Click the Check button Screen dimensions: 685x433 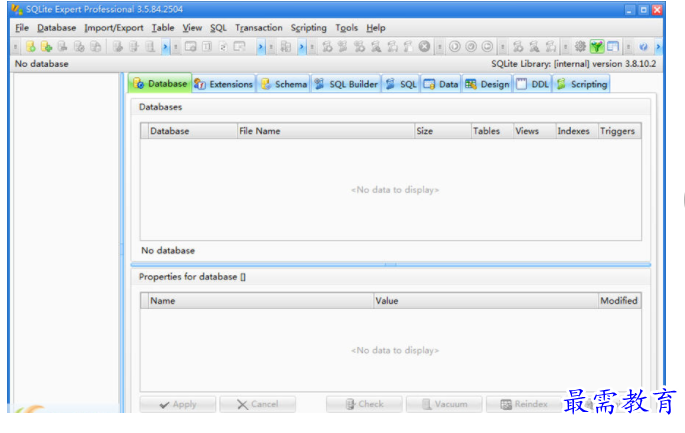364,404
